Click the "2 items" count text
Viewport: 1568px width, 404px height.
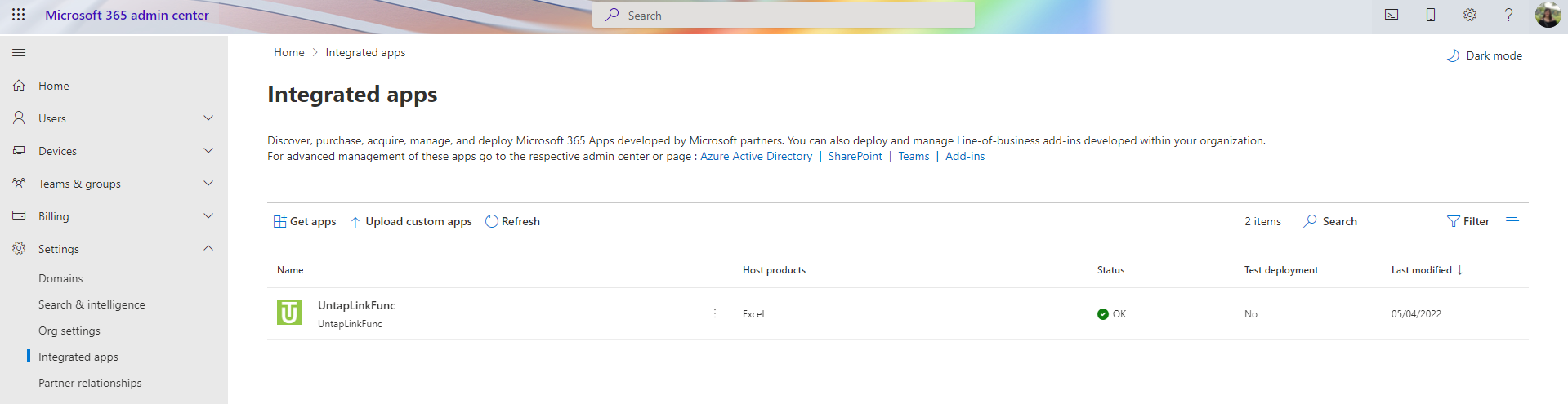point(1262,221)
